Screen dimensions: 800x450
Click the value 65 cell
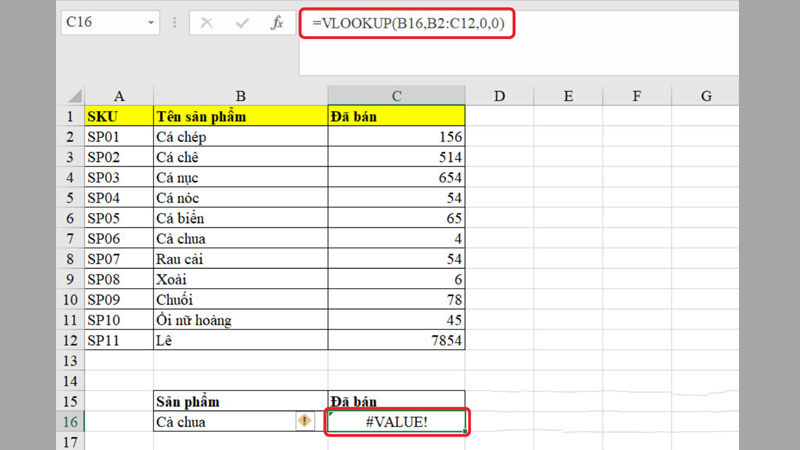click(396, 218)
